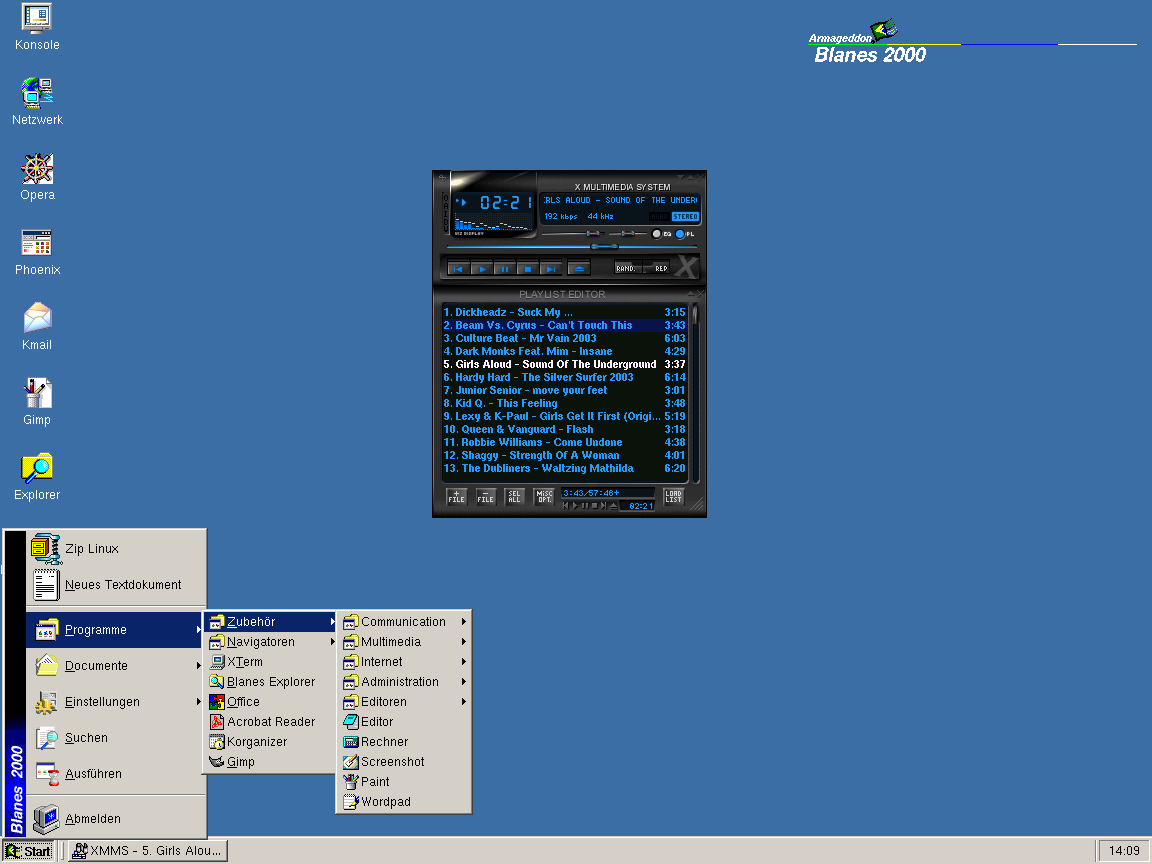This screenshot has width=1152, height=864.
Task: Click the Screenshot tool icon
Action: [350, 762]
